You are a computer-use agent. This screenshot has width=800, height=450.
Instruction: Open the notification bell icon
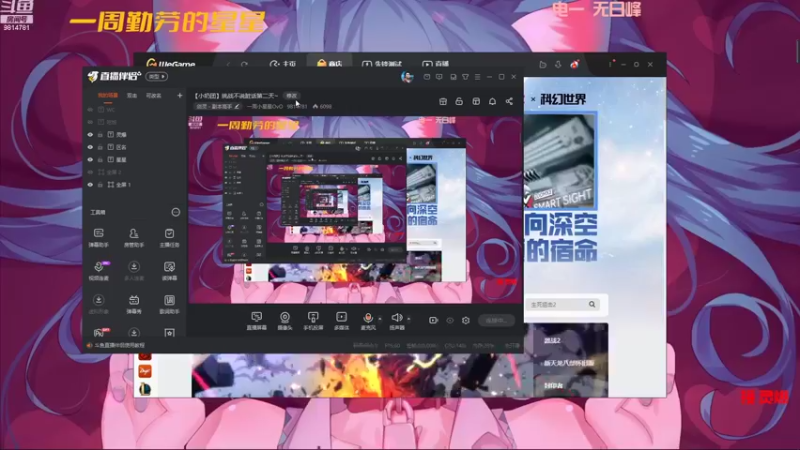[492, 101]
